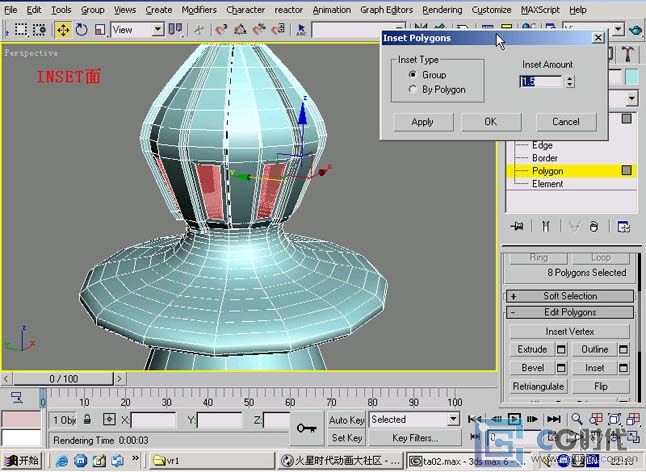Click the Pin Stack icon
646x472 pixels.
517,226
